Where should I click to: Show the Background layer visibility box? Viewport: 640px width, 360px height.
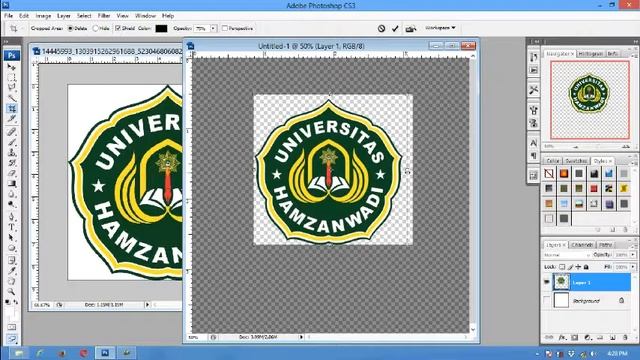coord(547,300)
